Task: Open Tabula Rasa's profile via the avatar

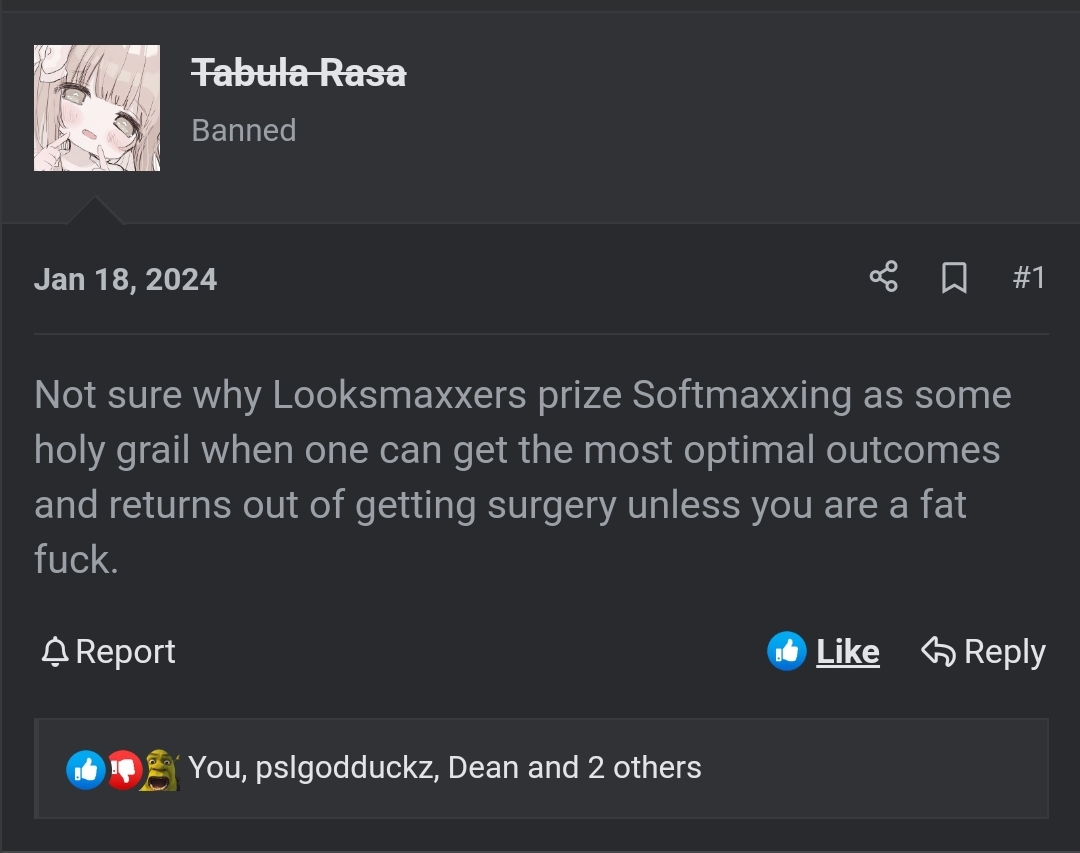Action: (x=96, y=107)
